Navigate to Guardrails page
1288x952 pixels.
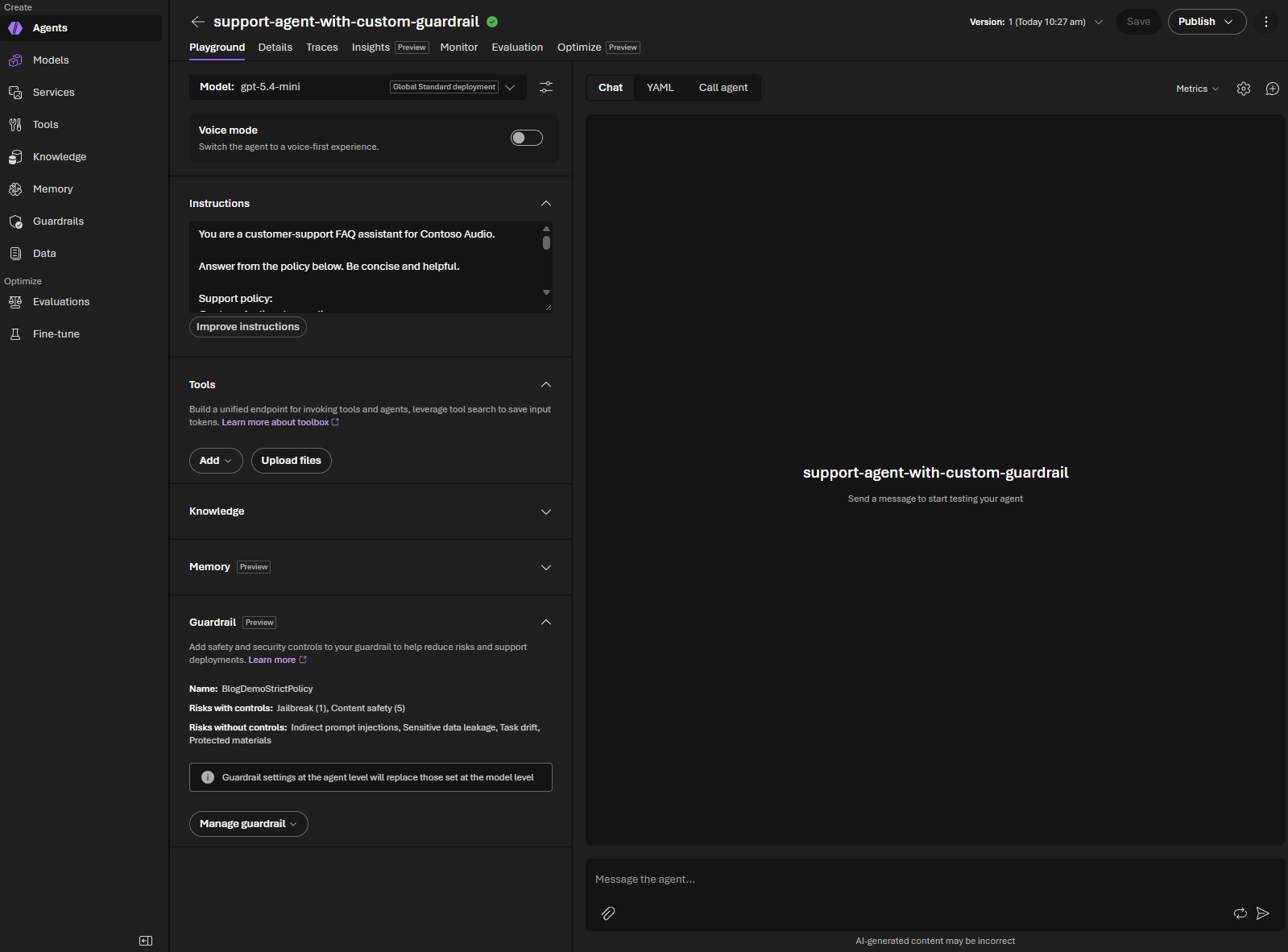81,221
